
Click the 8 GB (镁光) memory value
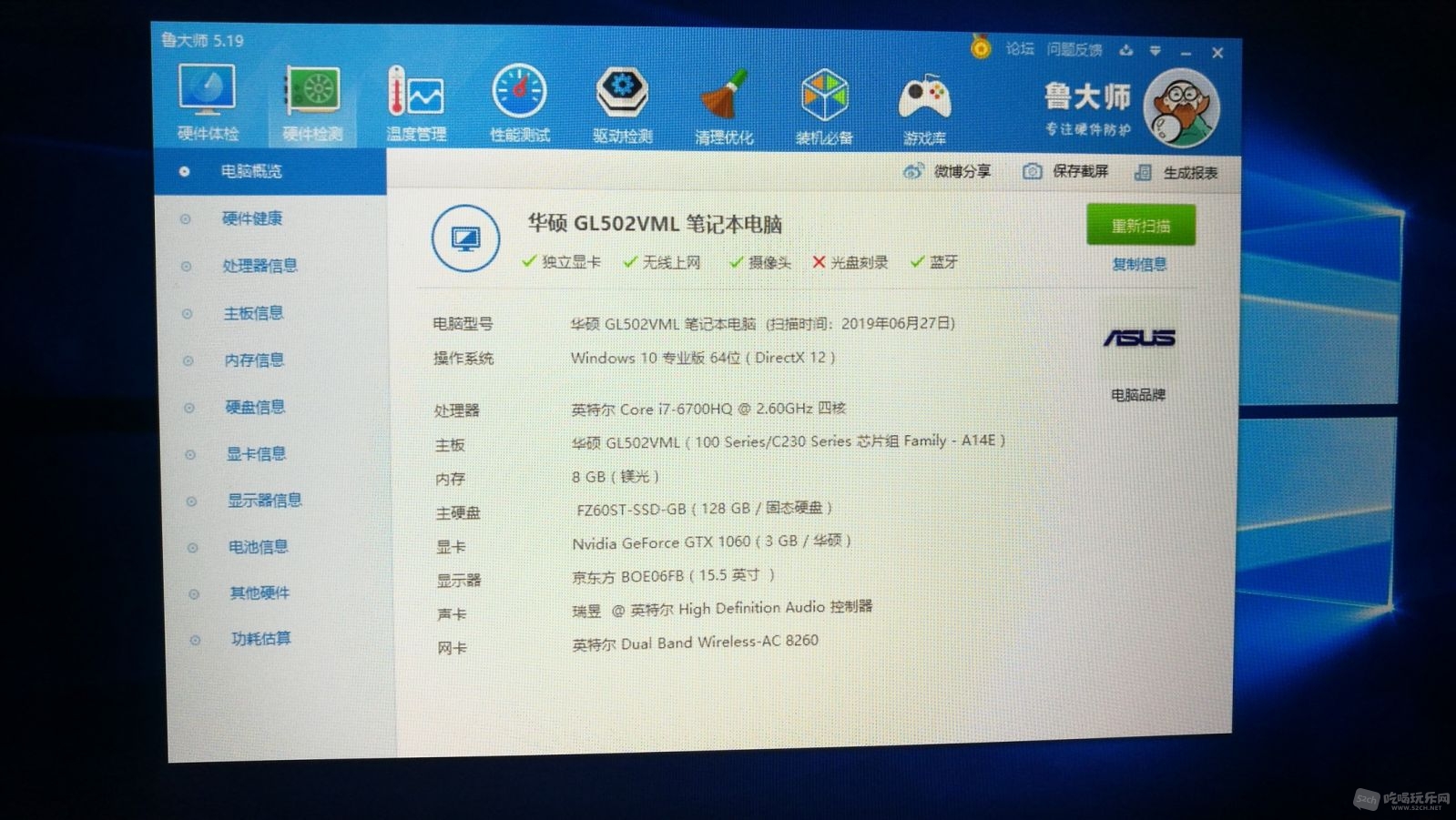click(616, 476)
